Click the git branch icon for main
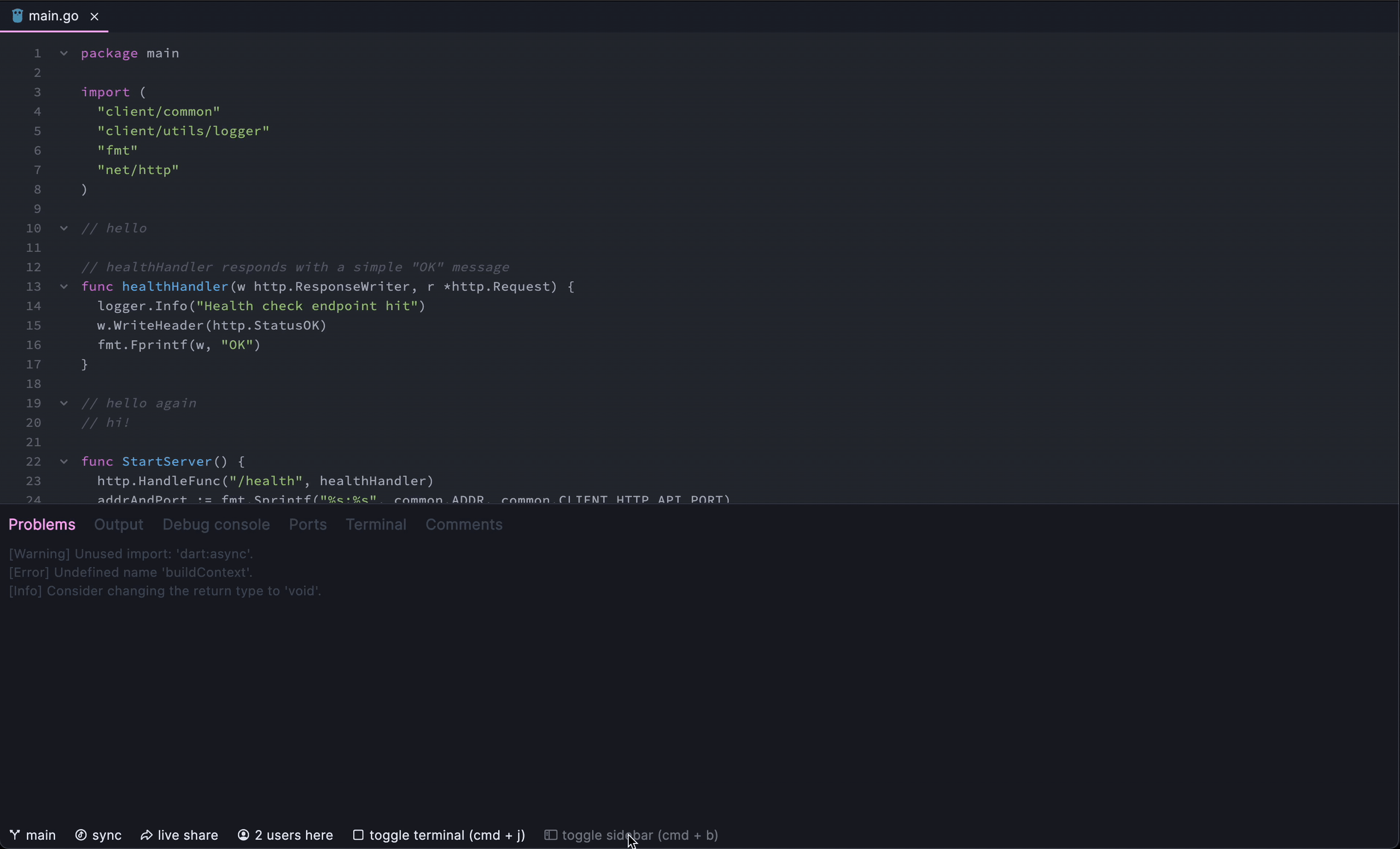Viewport: 1400px width, 849px height. pos(15,835)
